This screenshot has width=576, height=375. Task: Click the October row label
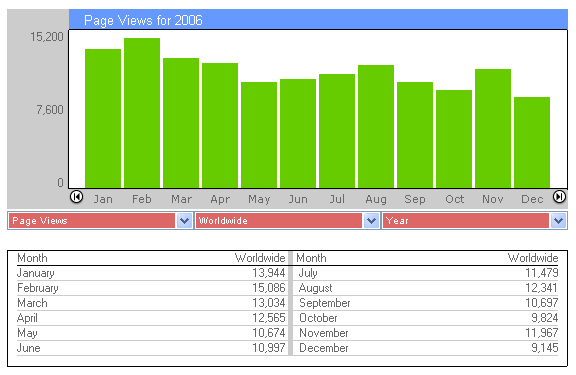pyautogui.click(x=318, y=318)
